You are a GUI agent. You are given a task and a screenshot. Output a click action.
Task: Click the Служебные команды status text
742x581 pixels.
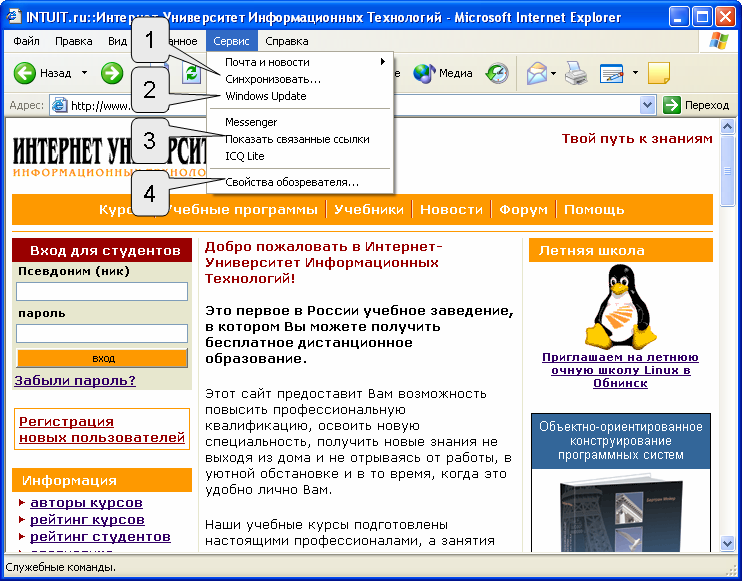(60, 567)
